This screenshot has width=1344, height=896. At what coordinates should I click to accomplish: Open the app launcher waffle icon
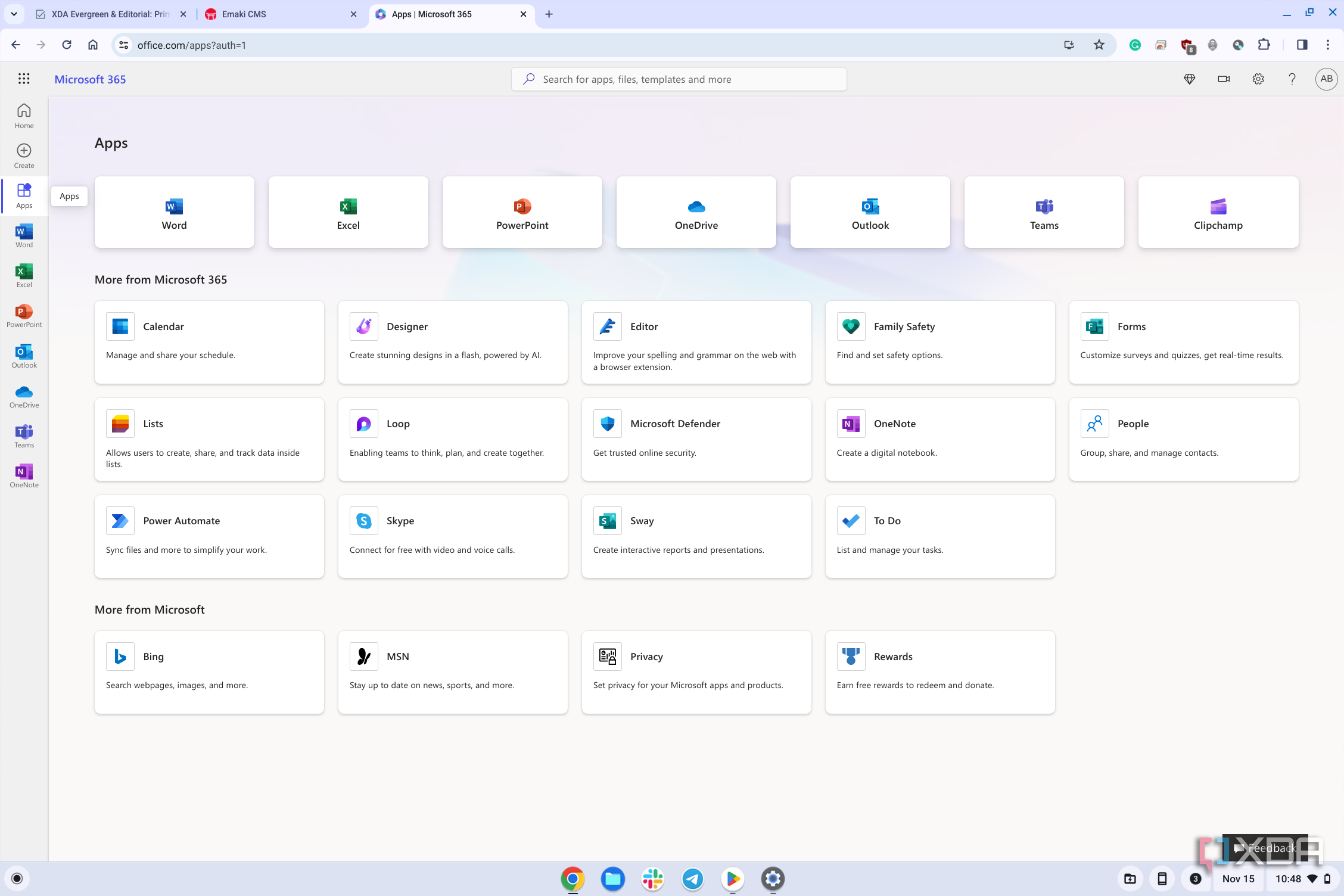(24, 79)
